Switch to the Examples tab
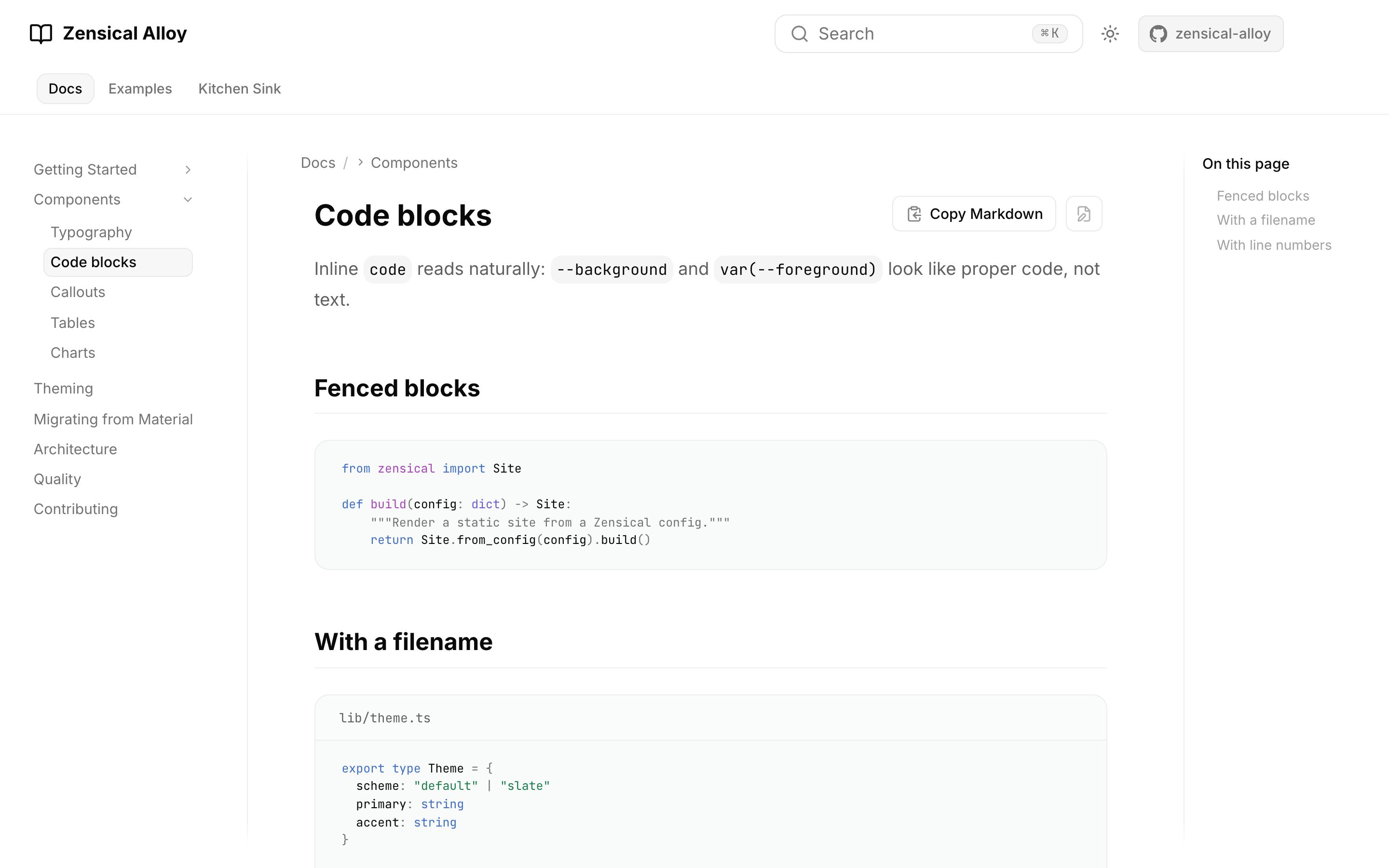 140,88
